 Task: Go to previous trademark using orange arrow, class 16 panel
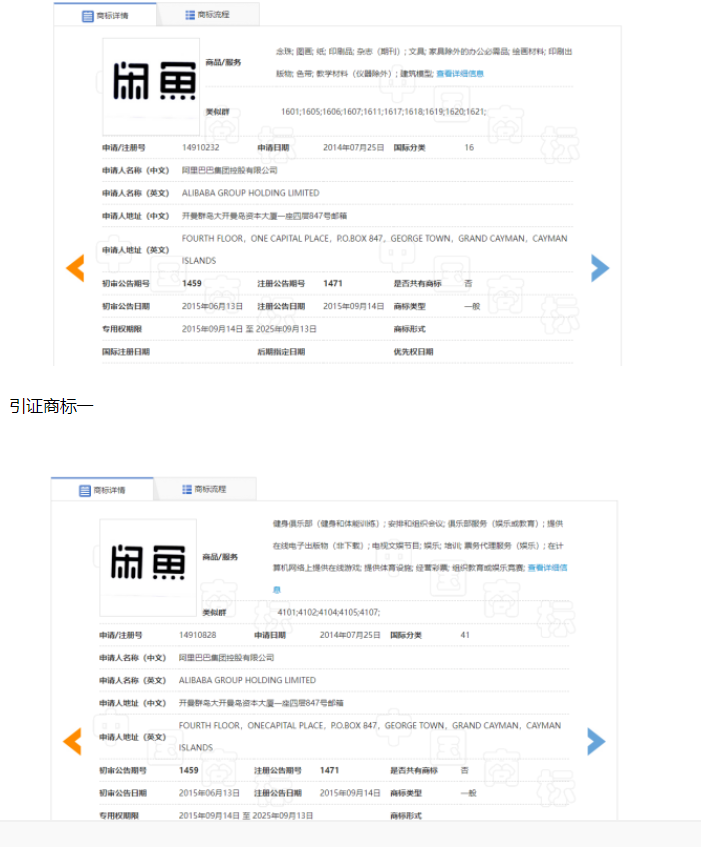75,268
